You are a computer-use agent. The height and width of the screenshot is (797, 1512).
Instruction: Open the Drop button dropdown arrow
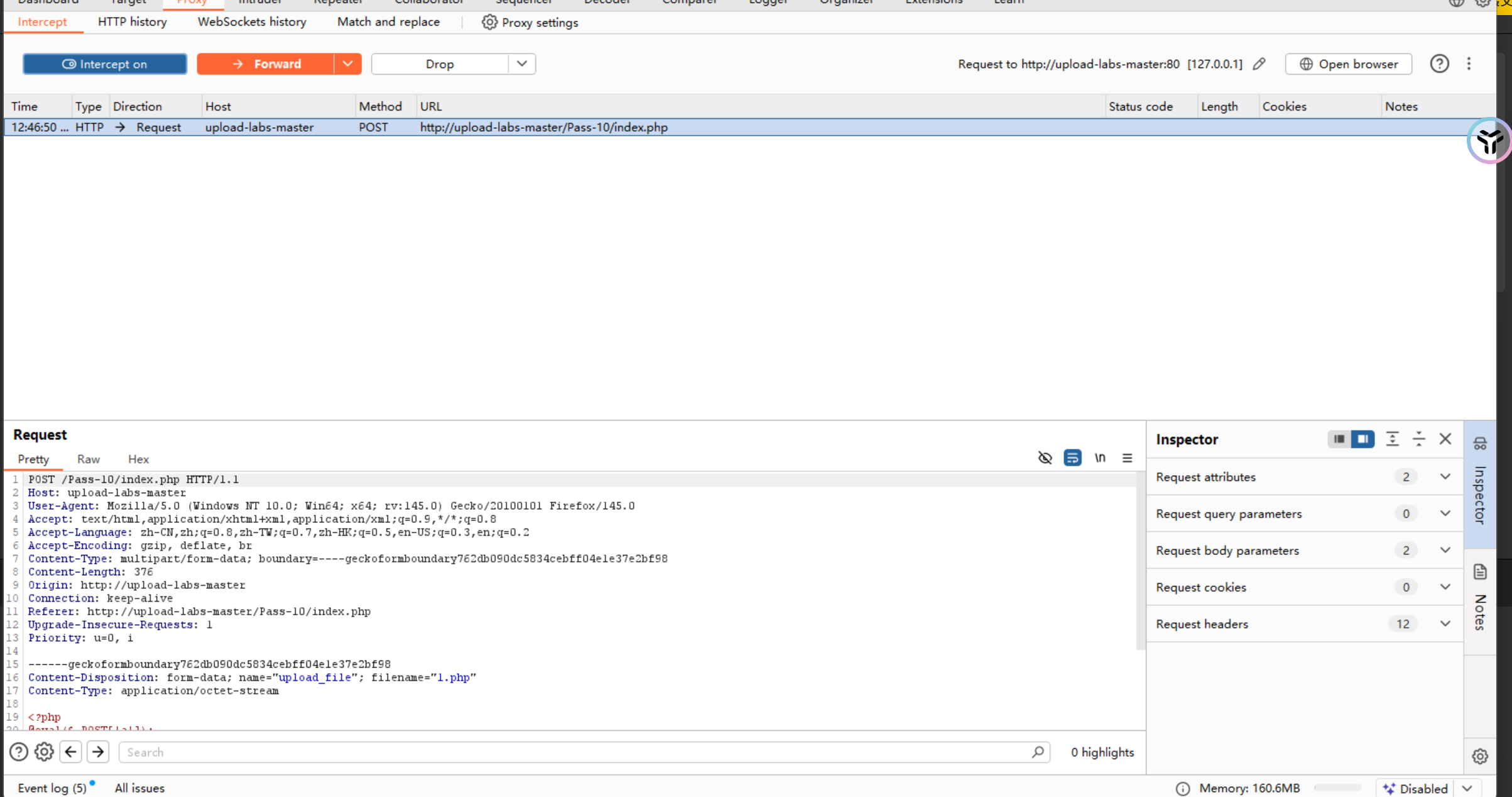point(521,64)
